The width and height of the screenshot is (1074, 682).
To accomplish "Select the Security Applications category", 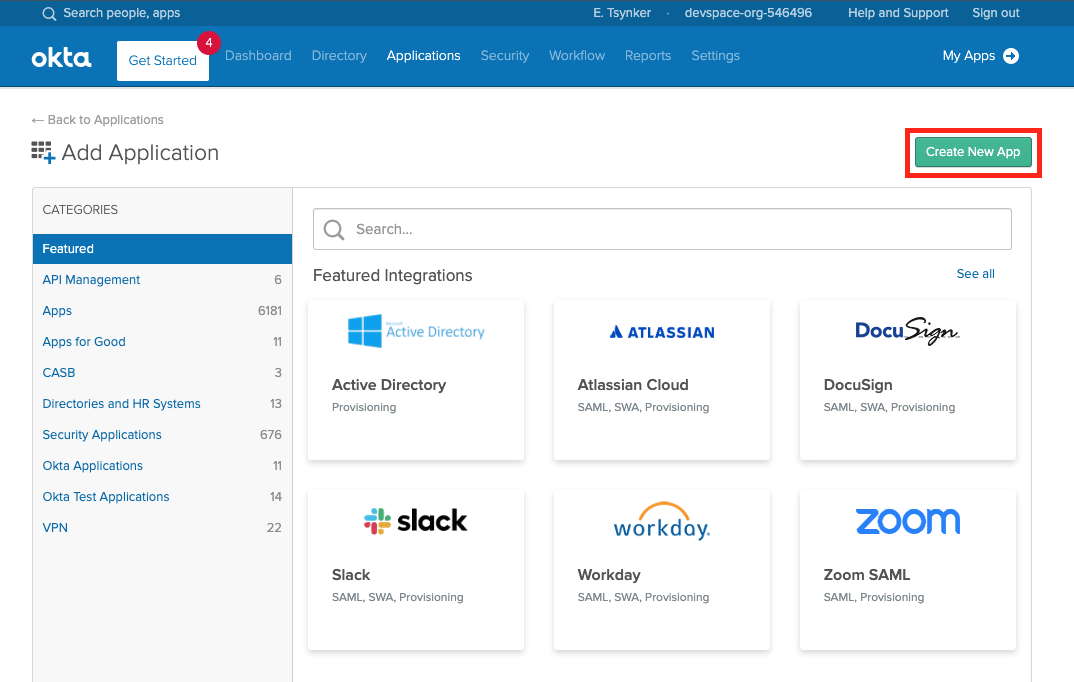I will (x=102, y=434).
